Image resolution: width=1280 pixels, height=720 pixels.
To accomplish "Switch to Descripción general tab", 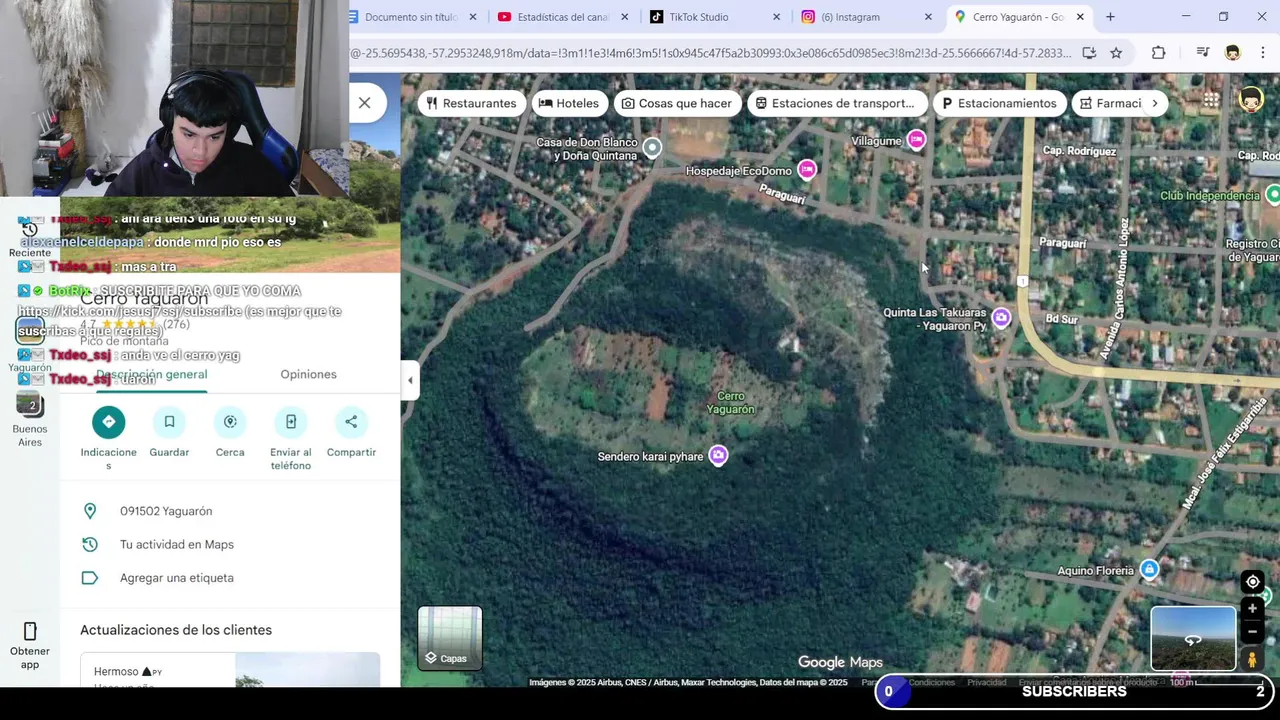I will pos(152,374).
